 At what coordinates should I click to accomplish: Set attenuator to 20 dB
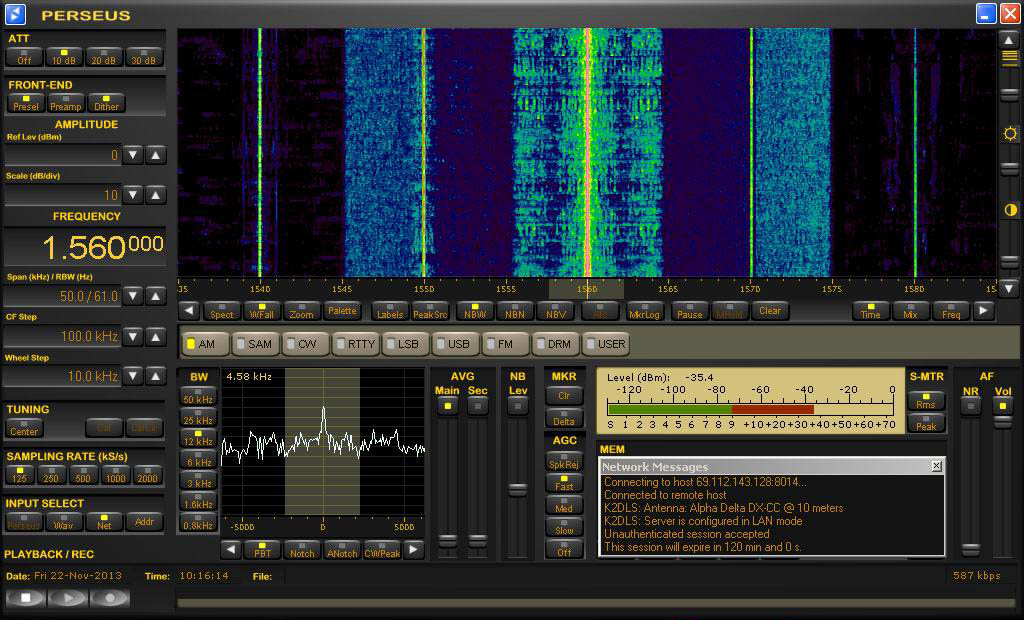[104, 57]
